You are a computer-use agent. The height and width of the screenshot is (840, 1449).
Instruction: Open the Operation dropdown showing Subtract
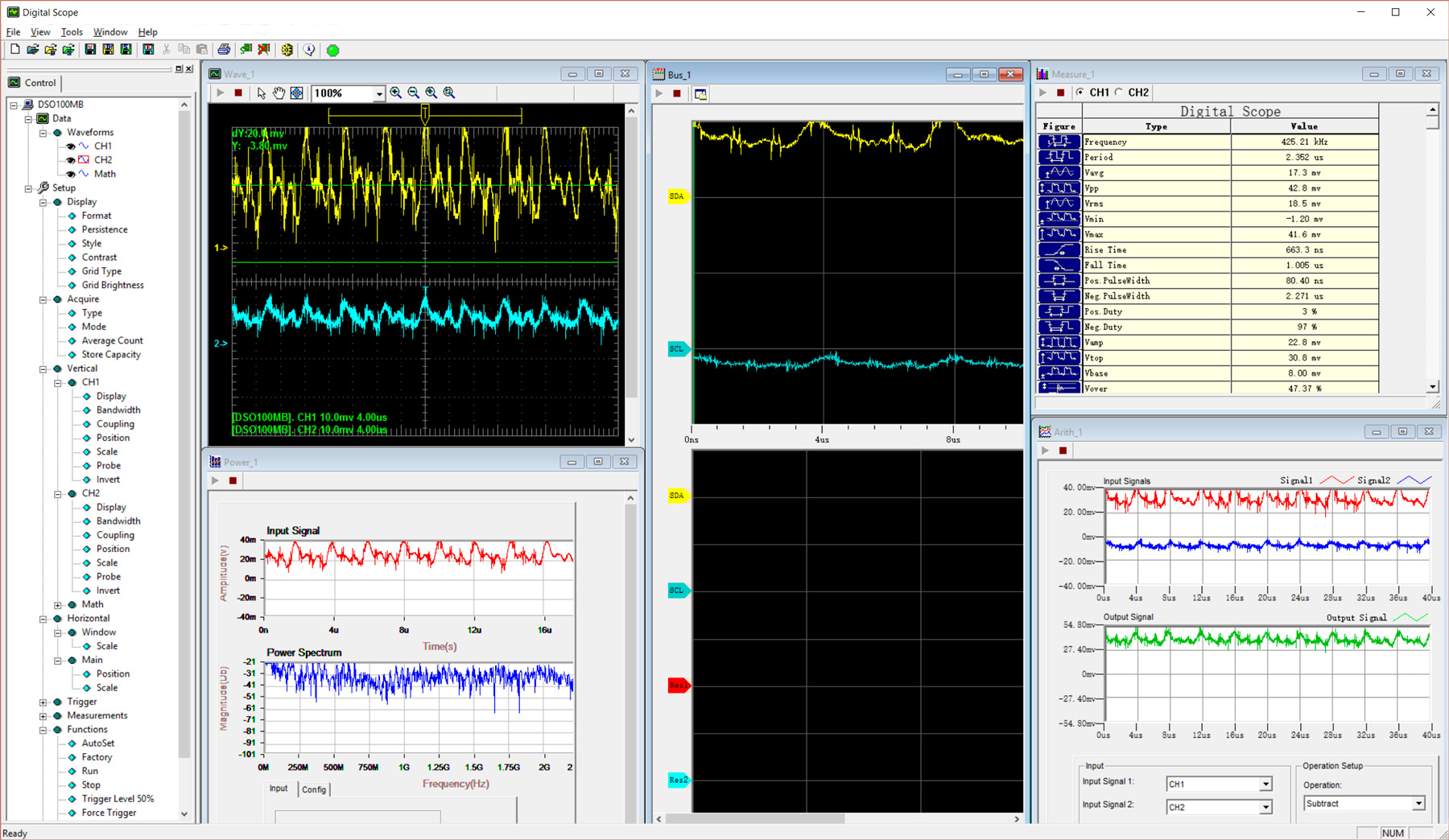click(1418, 804)
